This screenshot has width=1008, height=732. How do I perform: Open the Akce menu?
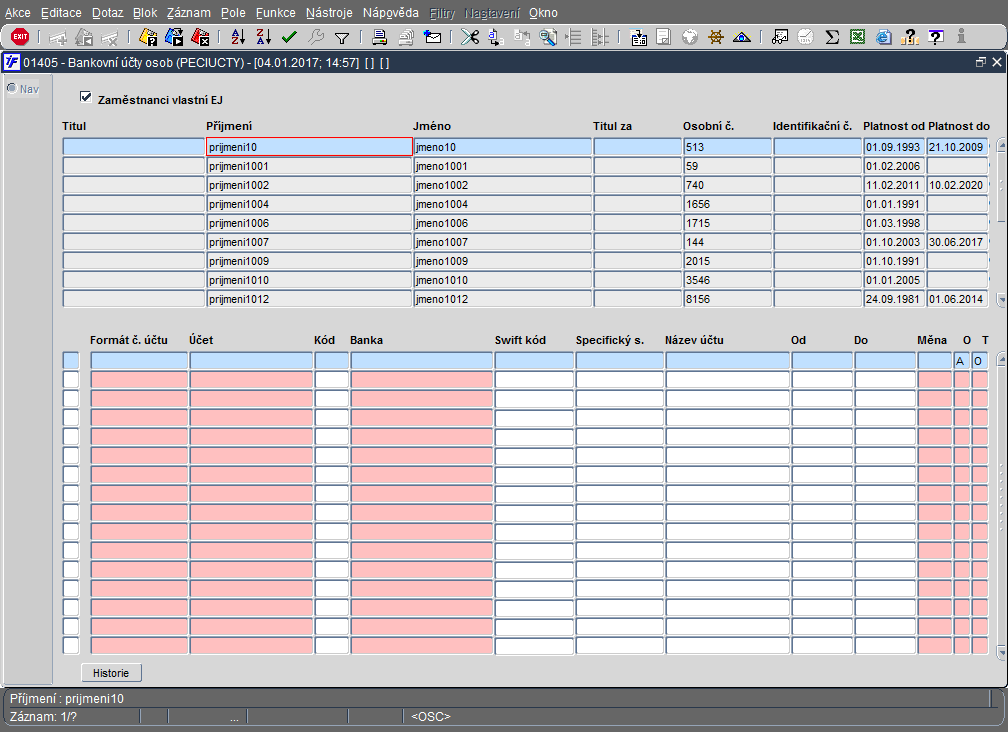[18, 13]
